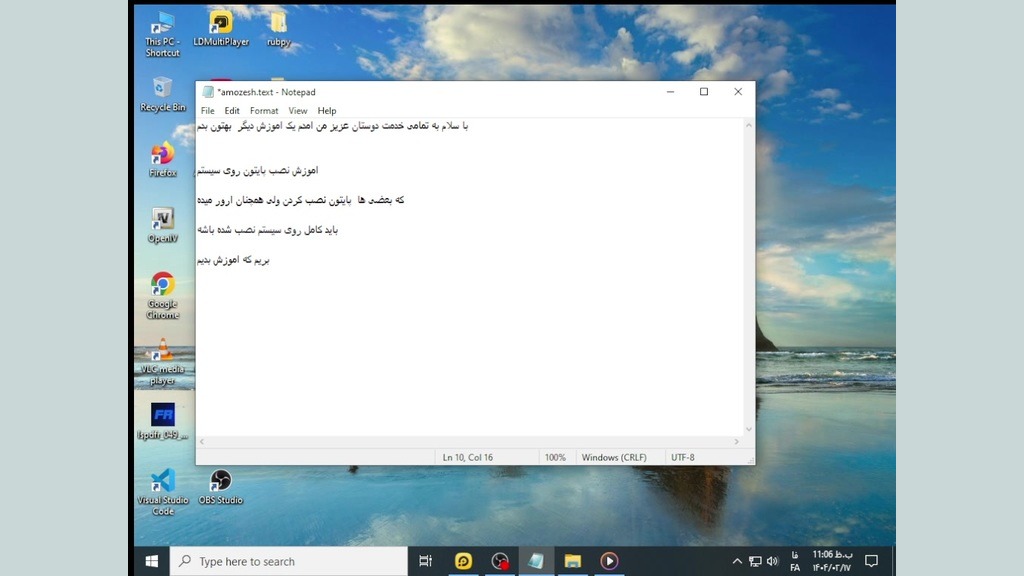Switch to OBS Studio taskbar icon
The height and width of the screenshot is (576, 1024).
click(500, 561)
